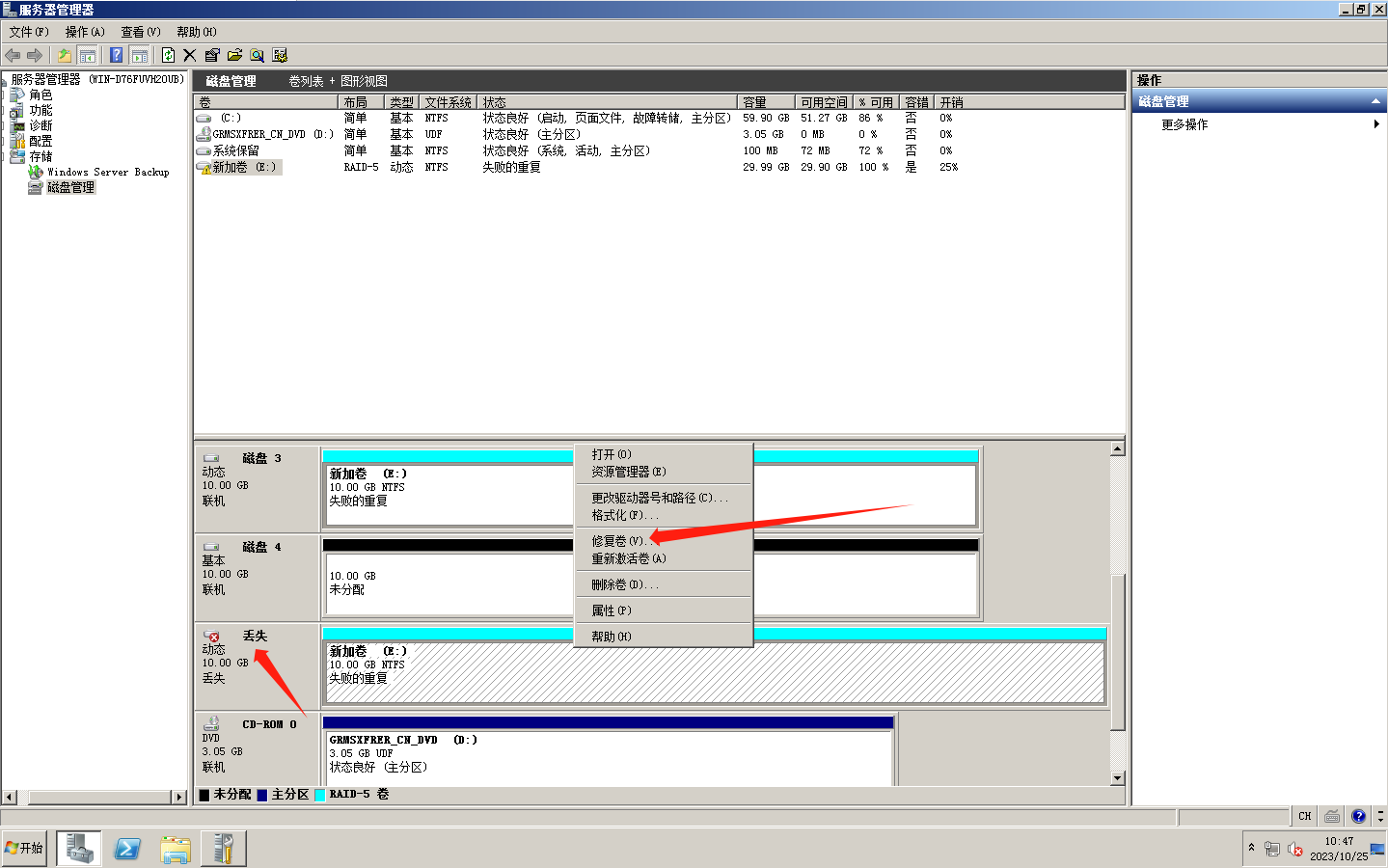Select the 诊断 node in the tree
Screen dimensions: 1388x868
41,125
